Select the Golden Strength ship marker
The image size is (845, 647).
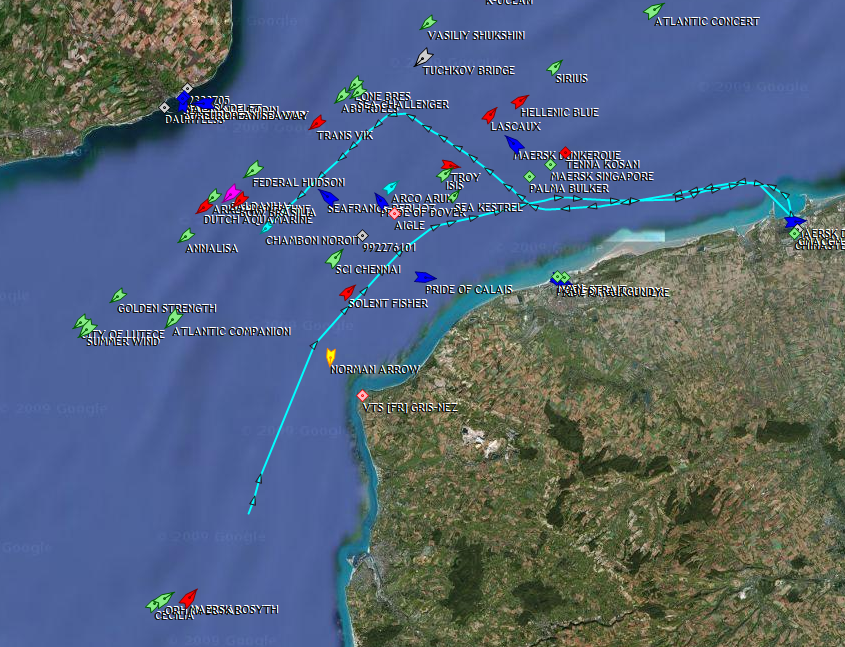pos(118,296)
